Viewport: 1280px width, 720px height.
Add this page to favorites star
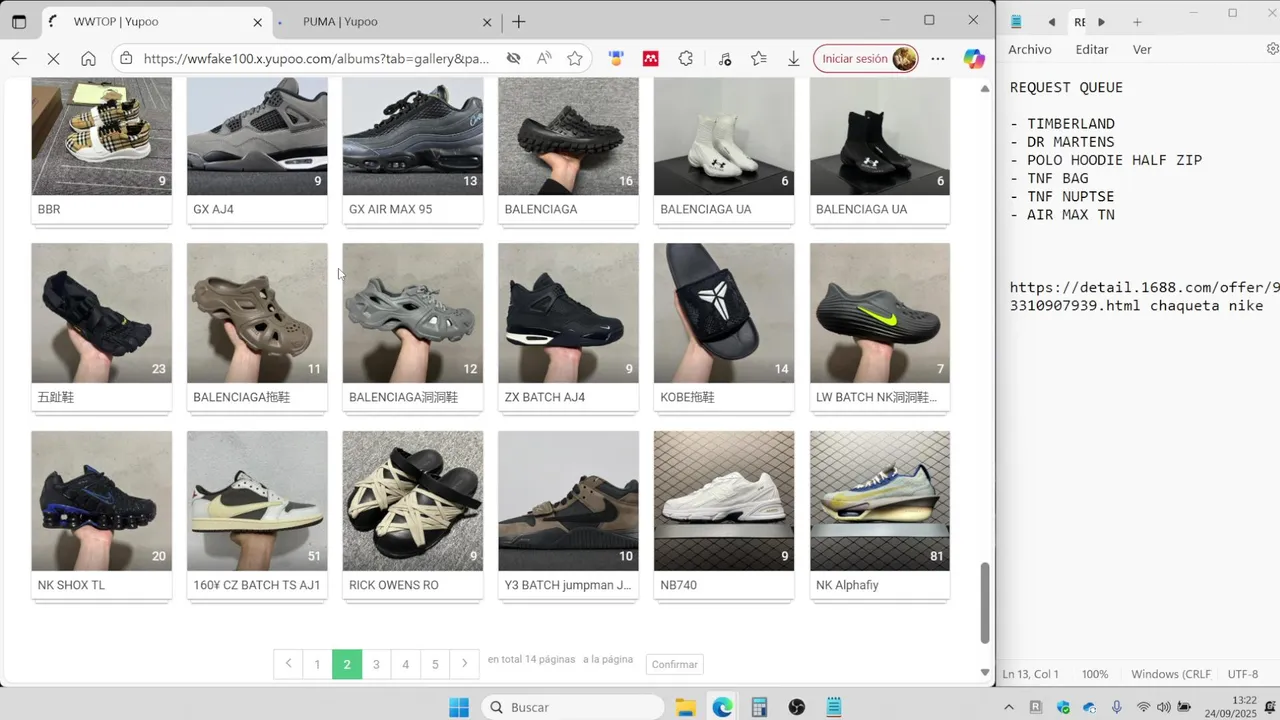point(575,59)
